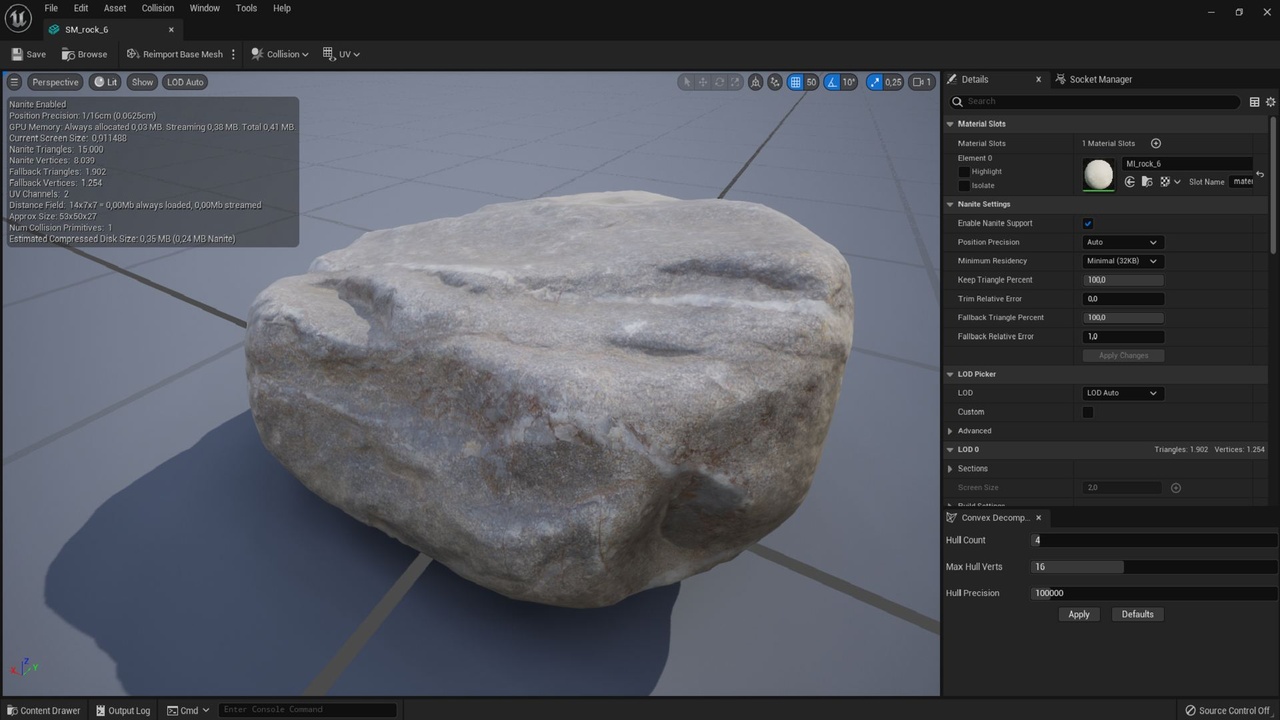Collapse the Material Slots section
1280x720 pixels.
(x=950, y=124)
